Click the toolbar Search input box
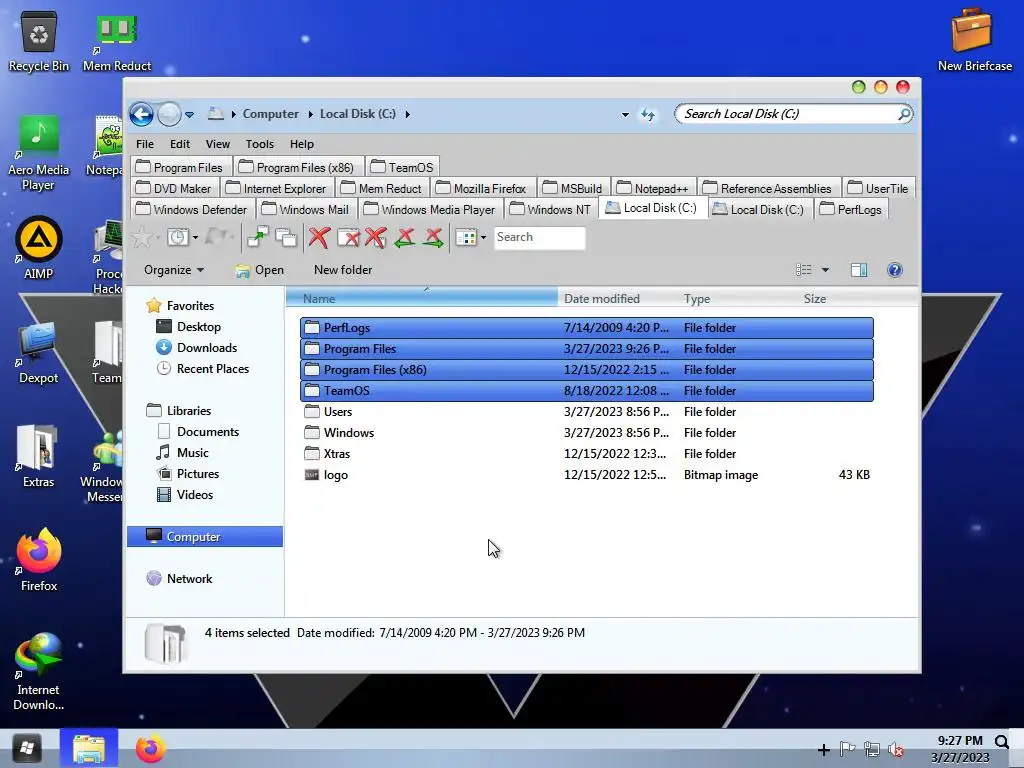Viewport: 1024px width, 768px height. [539, 238]
